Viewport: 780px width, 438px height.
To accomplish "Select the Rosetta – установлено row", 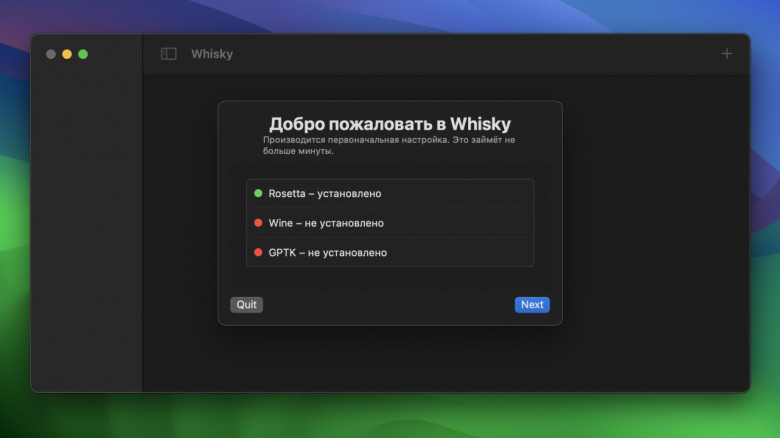I will pyautogui.click(x=390, y=194).
